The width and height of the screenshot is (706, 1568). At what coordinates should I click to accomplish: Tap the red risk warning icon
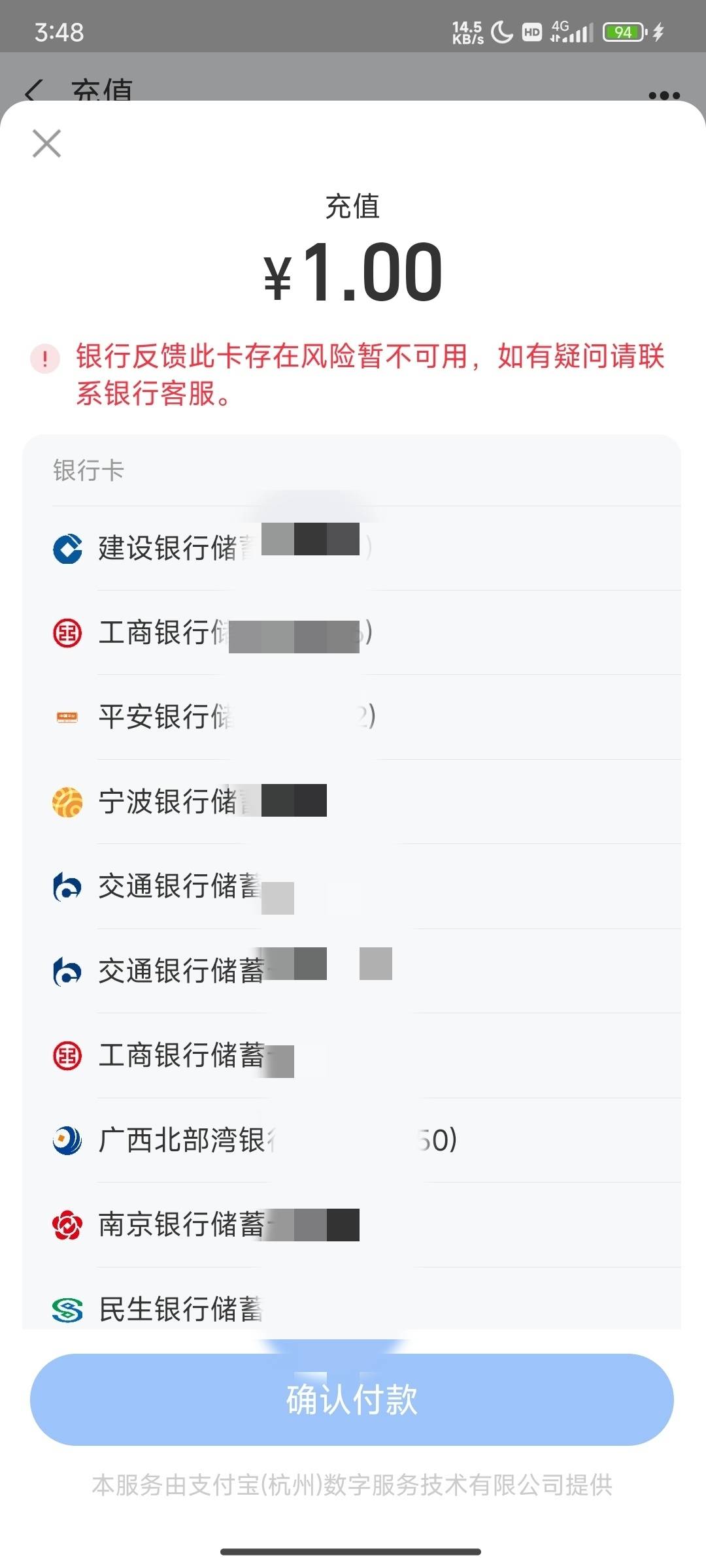[45, 358]
